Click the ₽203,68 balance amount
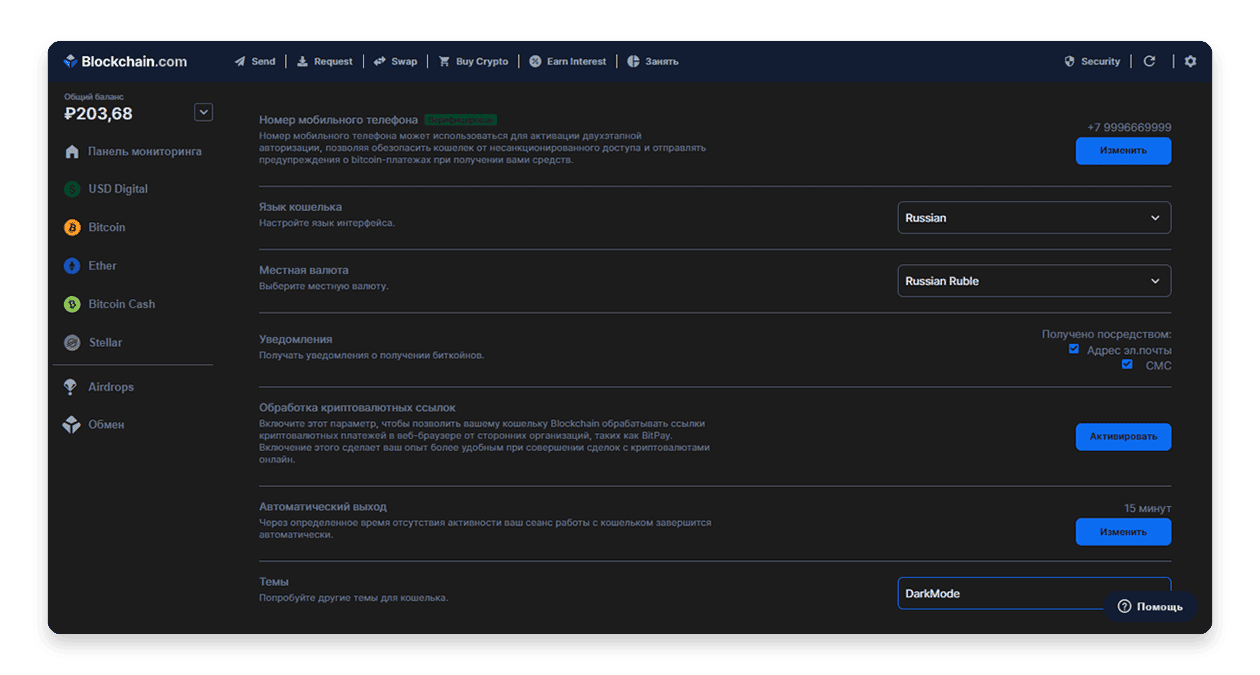 [x=98, y=114]
